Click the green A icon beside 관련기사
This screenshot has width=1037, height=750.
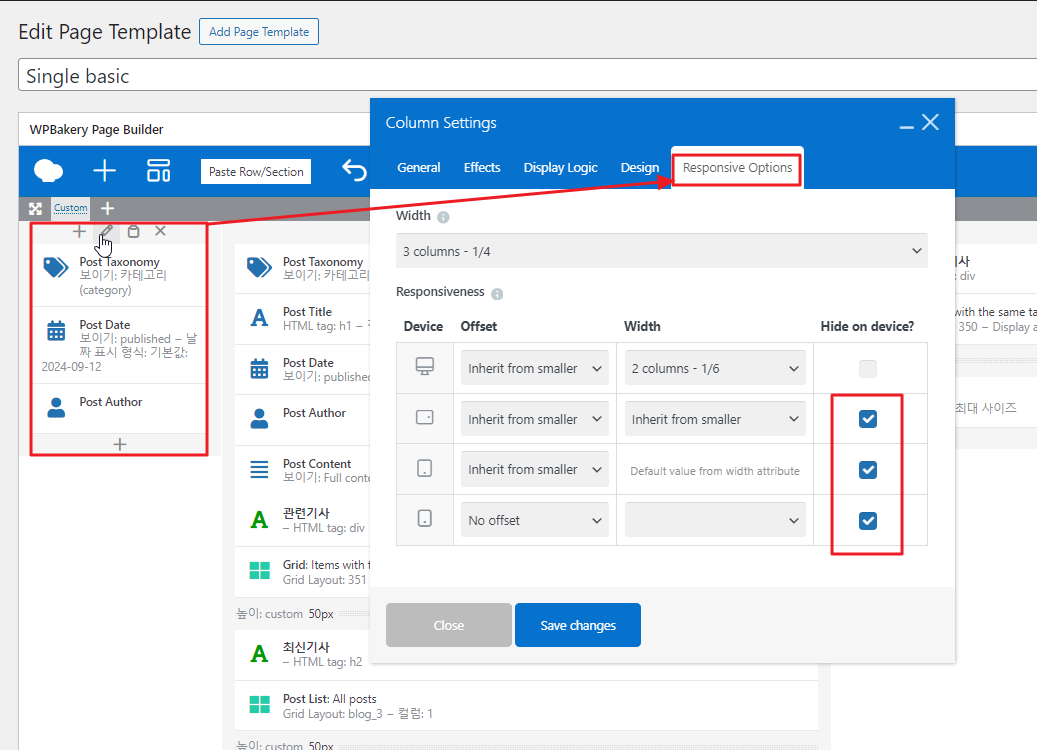[x=259, y=520]
